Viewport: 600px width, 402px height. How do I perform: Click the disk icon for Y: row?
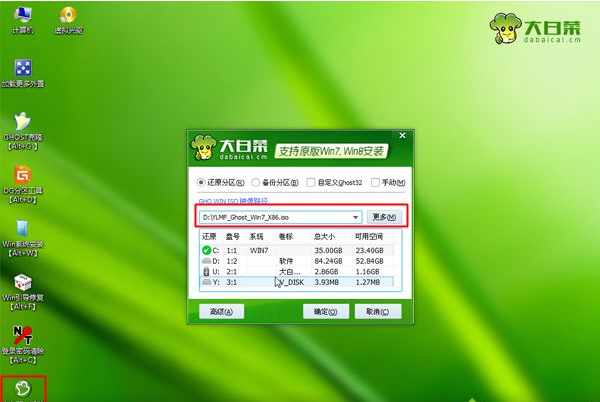tap(206, 282)
